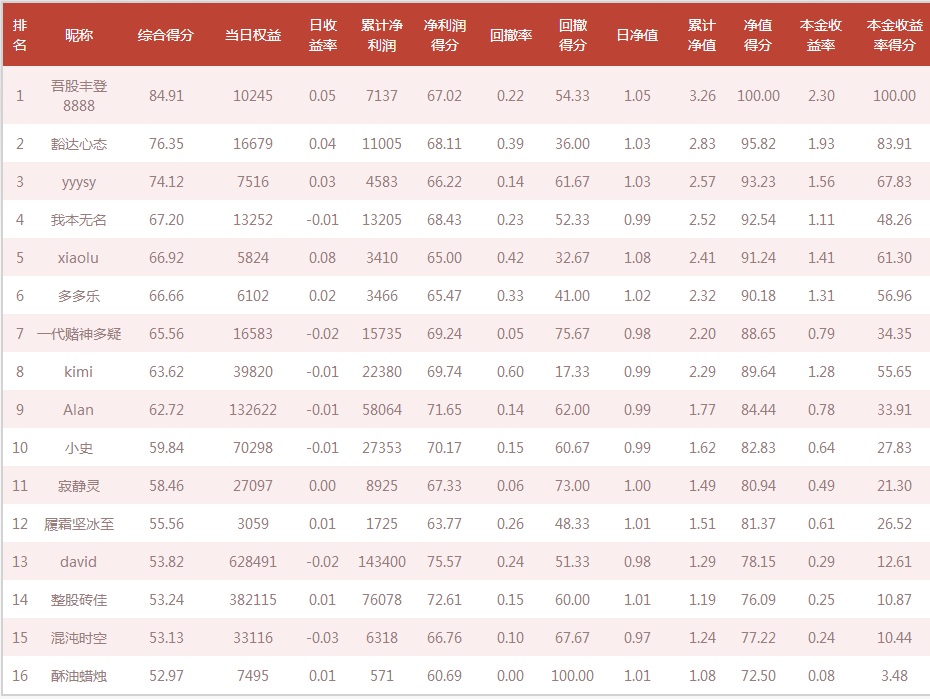Screen dimensions: 930x699
Task: Click drawdown score 48.33
Action: [572, 523]
